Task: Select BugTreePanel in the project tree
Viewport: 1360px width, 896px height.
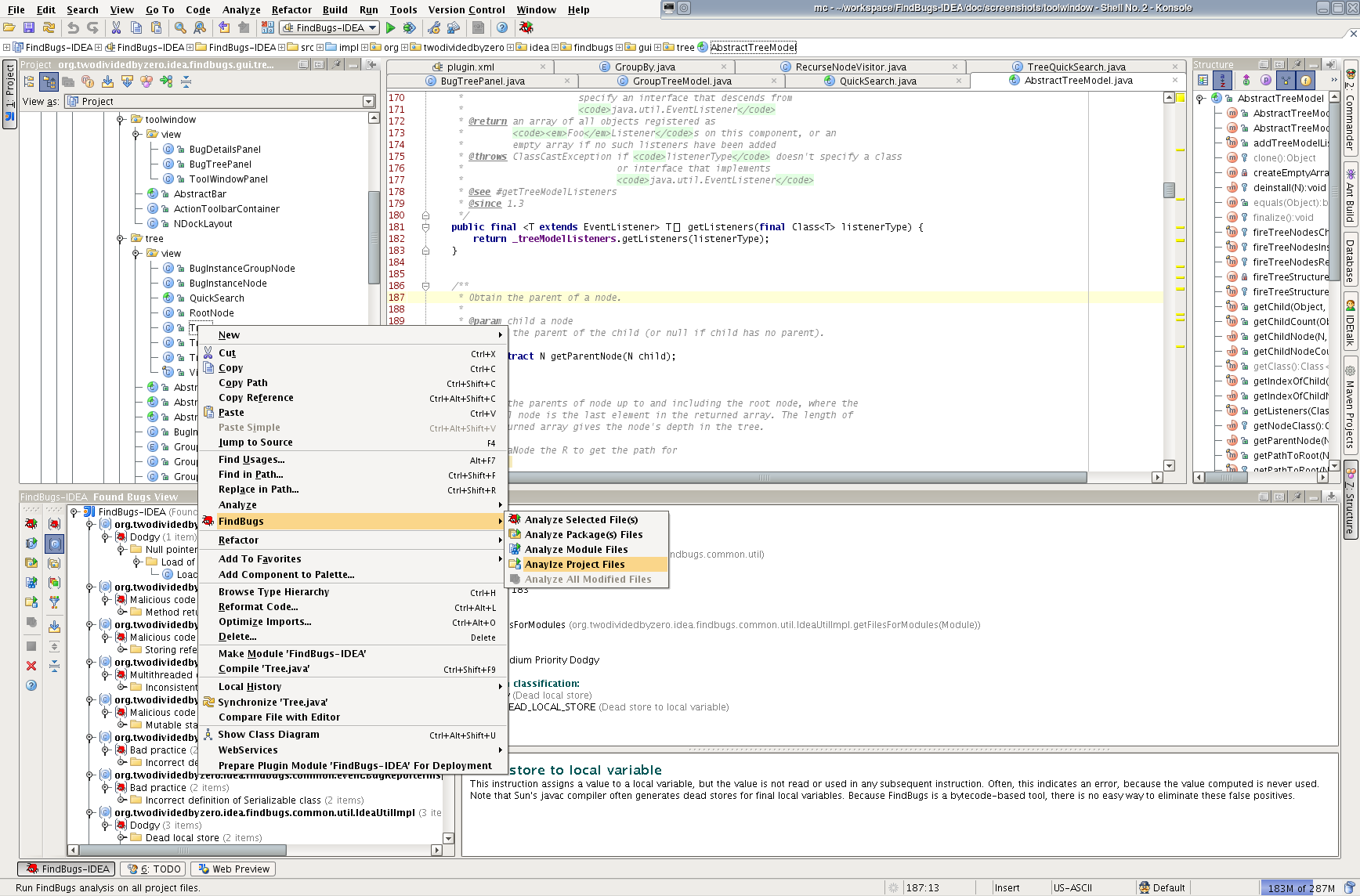Action: click(x=220, y=164)
